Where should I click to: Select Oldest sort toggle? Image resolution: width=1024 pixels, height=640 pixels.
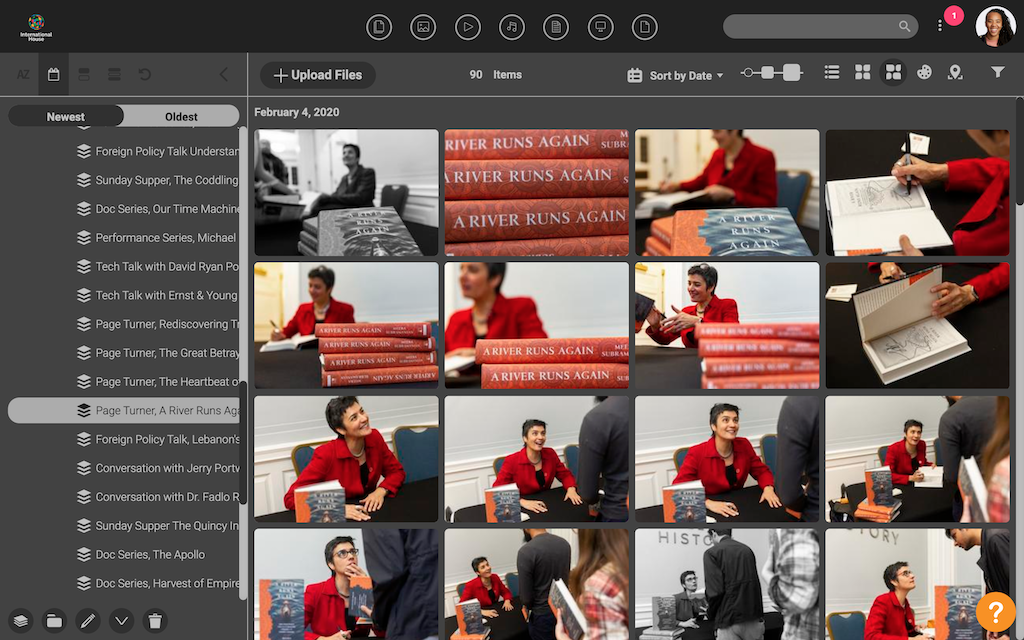click(181, 116)
